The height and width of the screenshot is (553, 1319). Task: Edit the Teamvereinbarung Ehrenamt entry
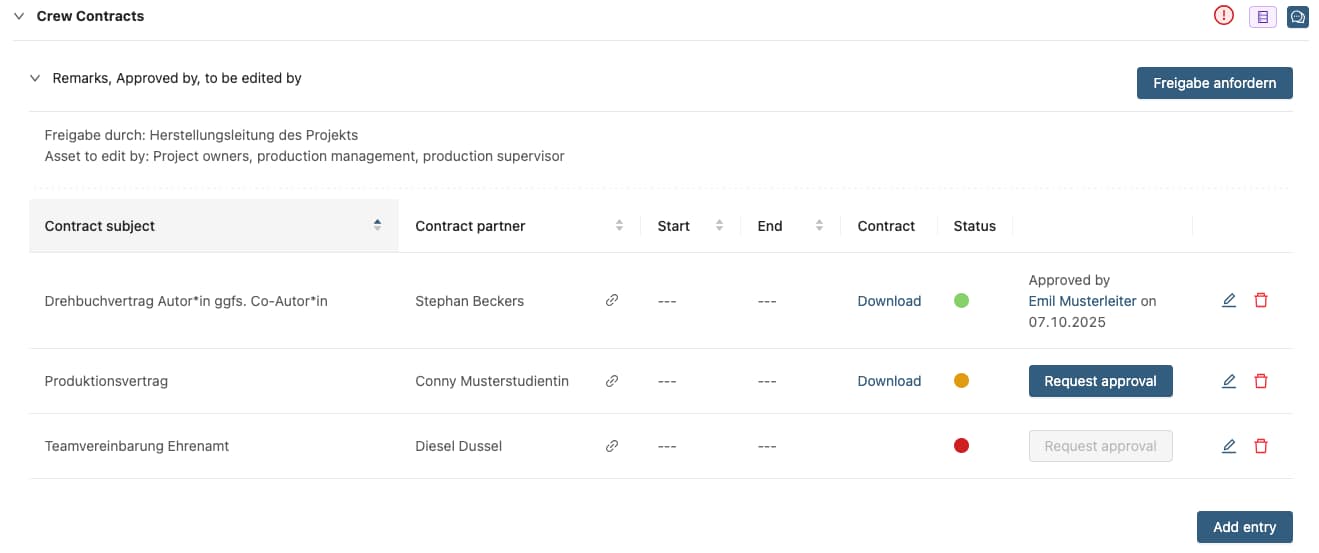(1229, 446)
